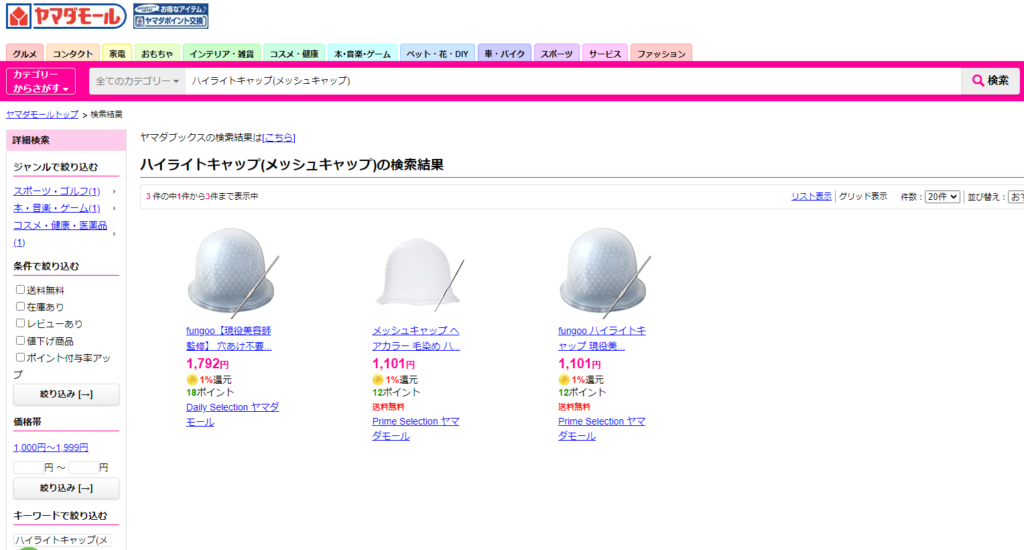Open the Yamada Point exchange banner
This screenshot has width=1024, height=550.
tap(170, 16)
